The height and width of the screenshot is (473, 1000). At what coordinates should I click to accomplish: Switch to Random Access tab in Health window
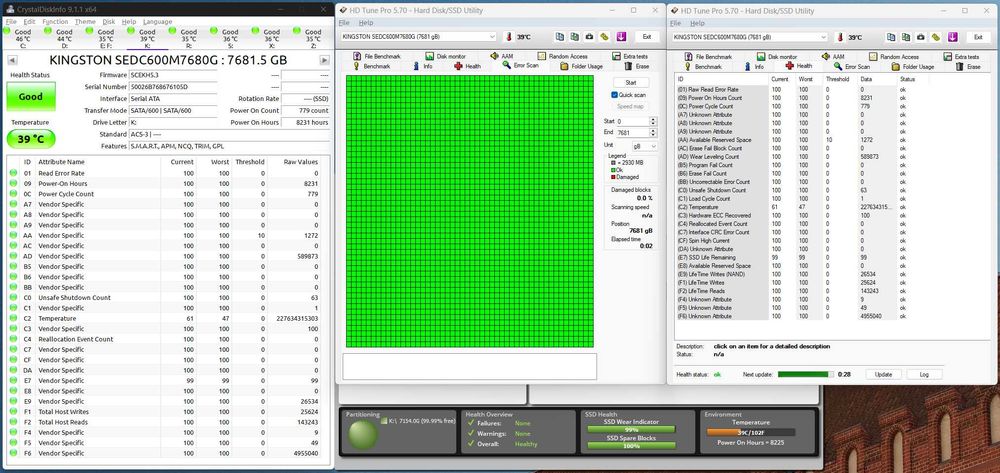(x=893, y=57)
